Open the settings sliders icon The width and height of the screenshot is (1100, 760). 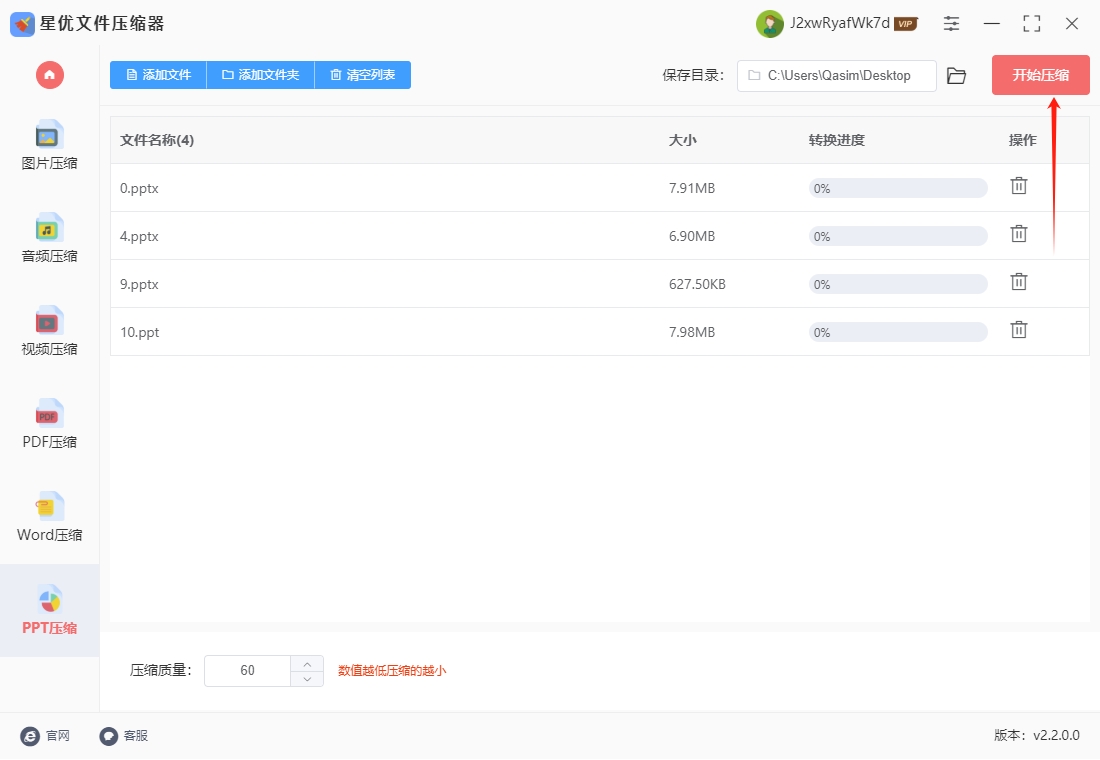pos(951,24)
